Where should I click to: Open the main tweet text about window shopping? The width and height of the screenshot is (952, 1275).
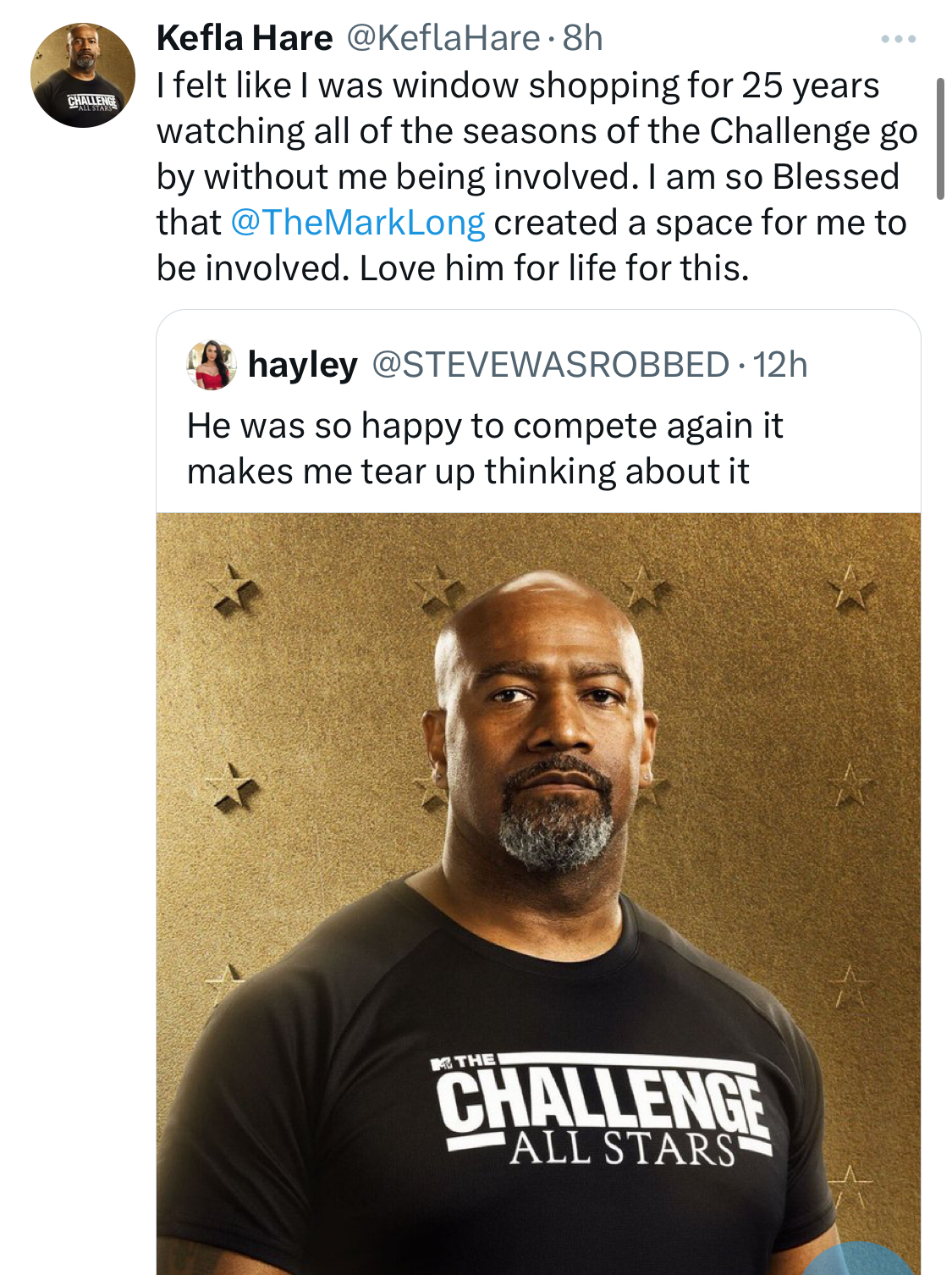tap(537, 177)
